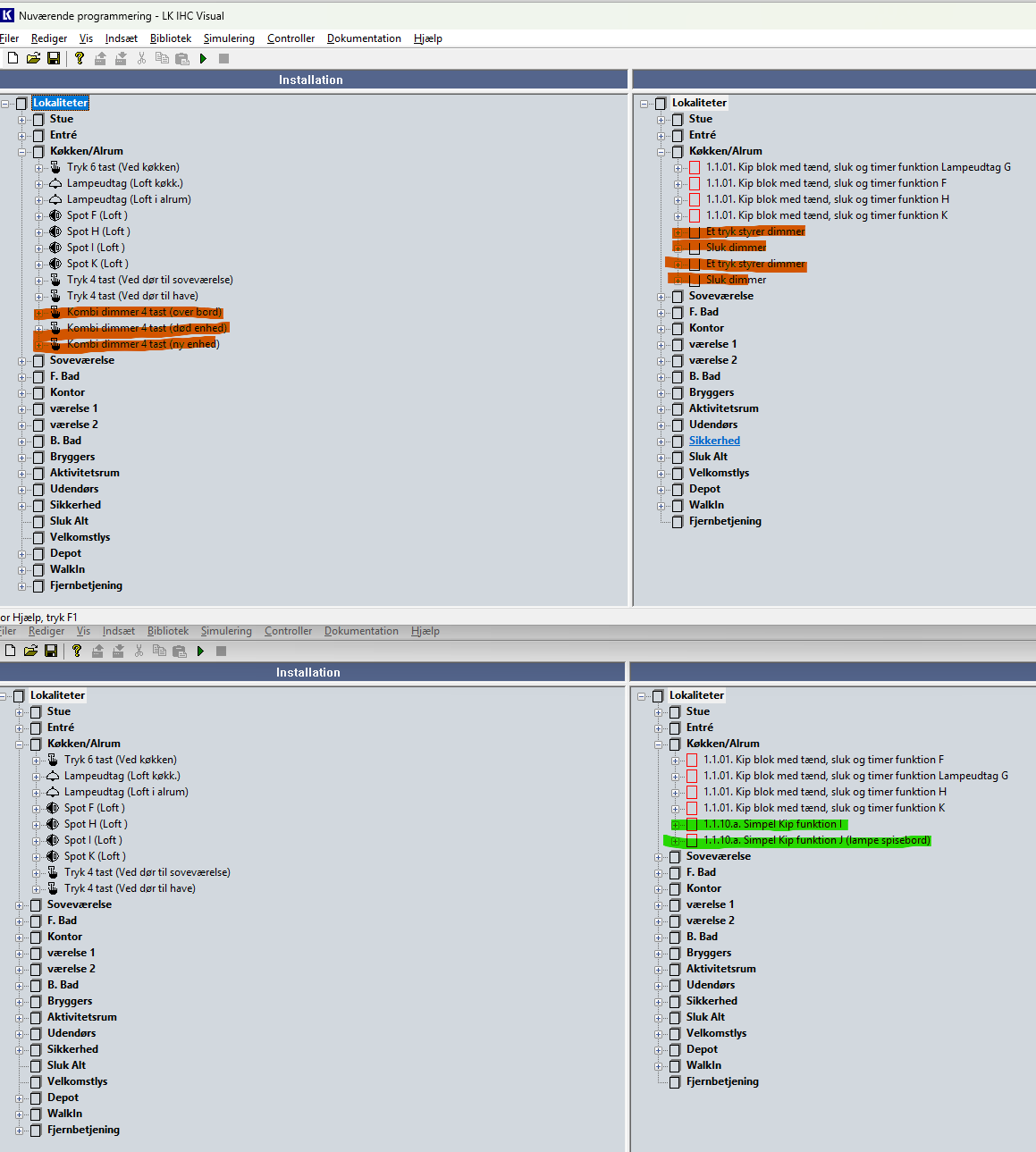Click New document icon in active window toolbar
Image resolution: width=1036 pixels, height=1152 pixels.
pos(13,58)
